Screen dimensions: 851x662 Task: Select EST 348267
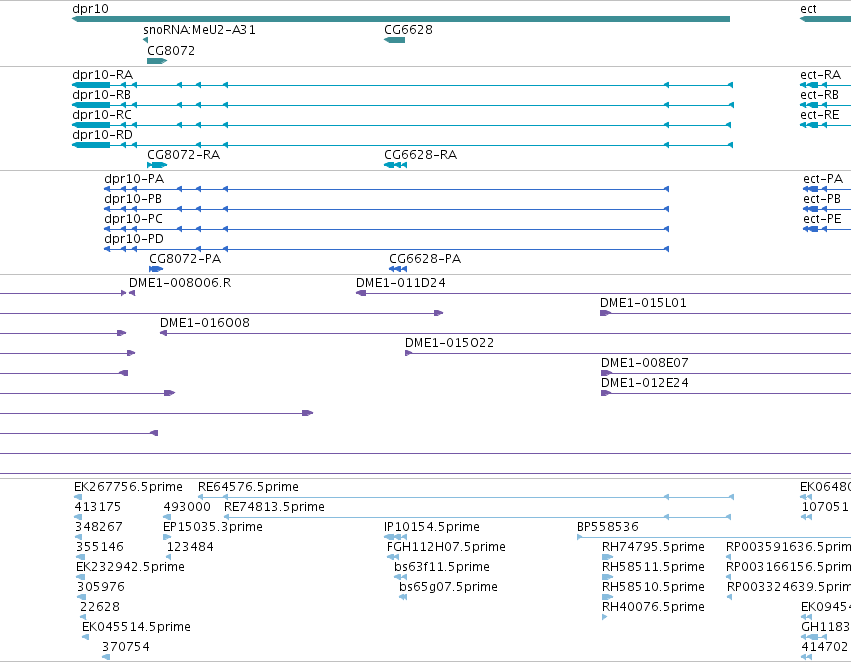tap(78, 538)
